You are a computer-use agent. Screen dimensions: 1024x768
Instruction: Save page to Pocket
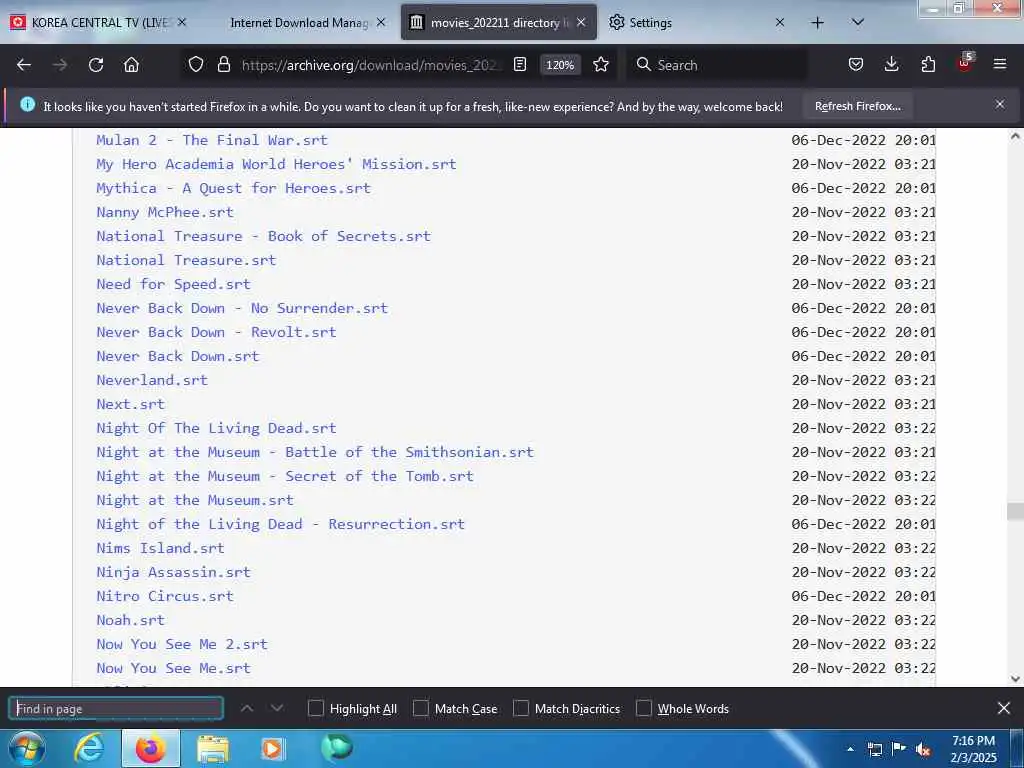click(856, 65)
